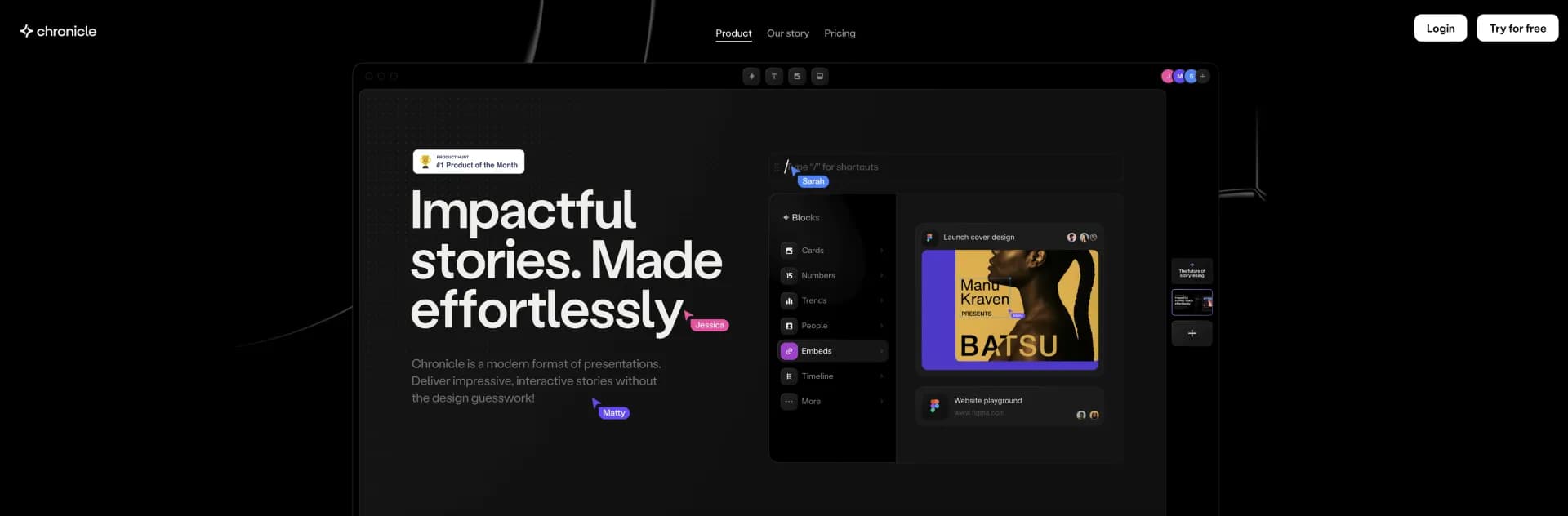The image size is (1568, 516).
Task: Select the Timeline menu entry label
Action: pyautogui.click(x=817, y=376)
